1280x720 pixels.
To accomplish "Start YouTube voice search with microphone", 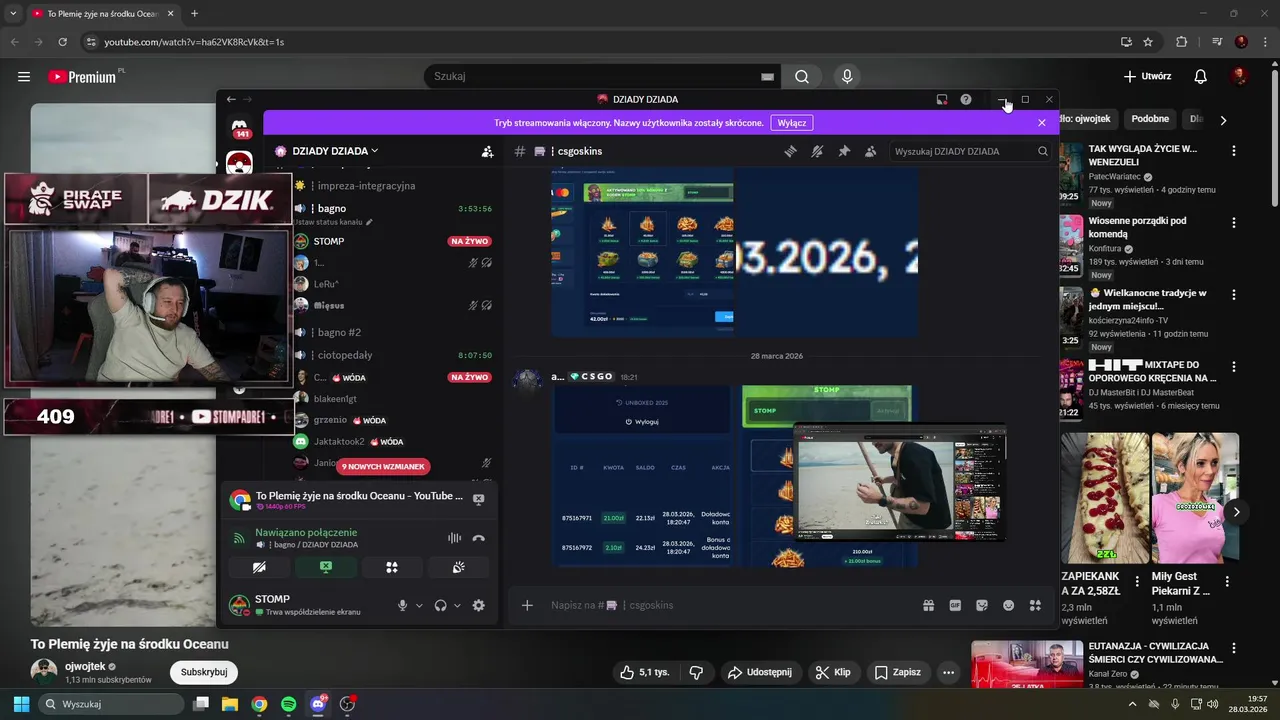I will (x=847, y=76).
